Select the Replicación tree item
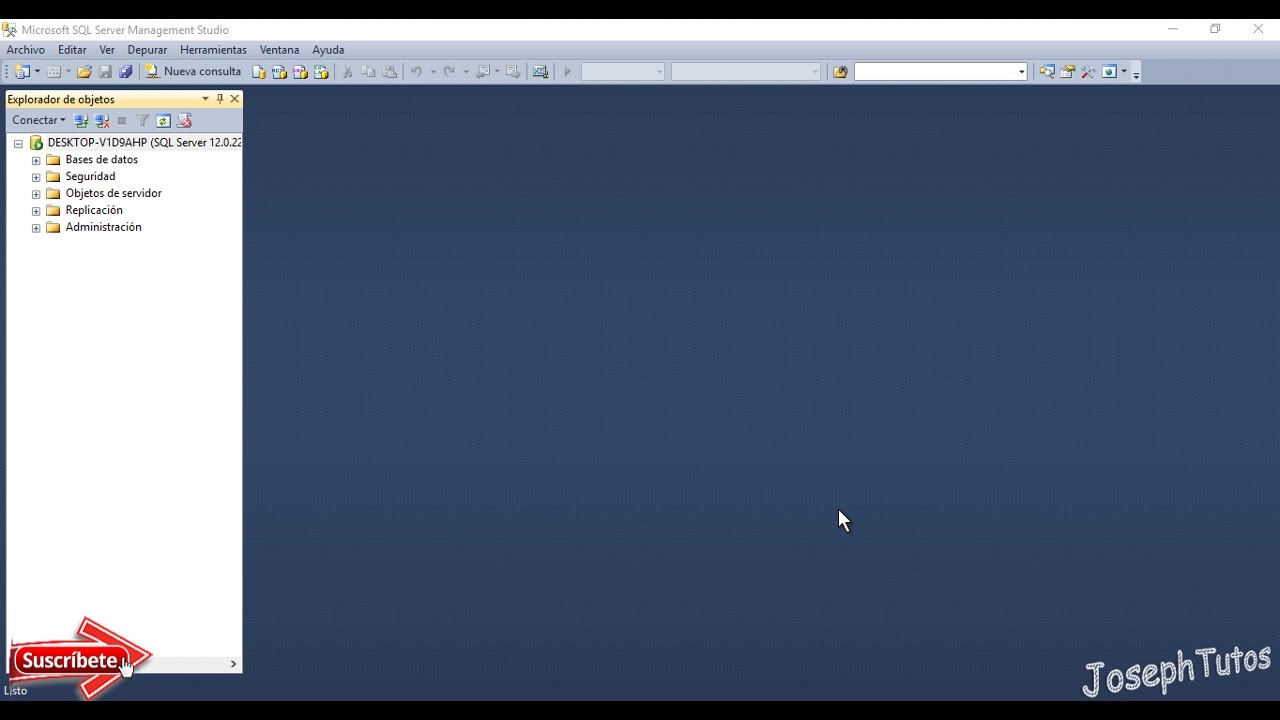Image resolution: width=1280 pixels, height=720 pixels. coord(94,211)
